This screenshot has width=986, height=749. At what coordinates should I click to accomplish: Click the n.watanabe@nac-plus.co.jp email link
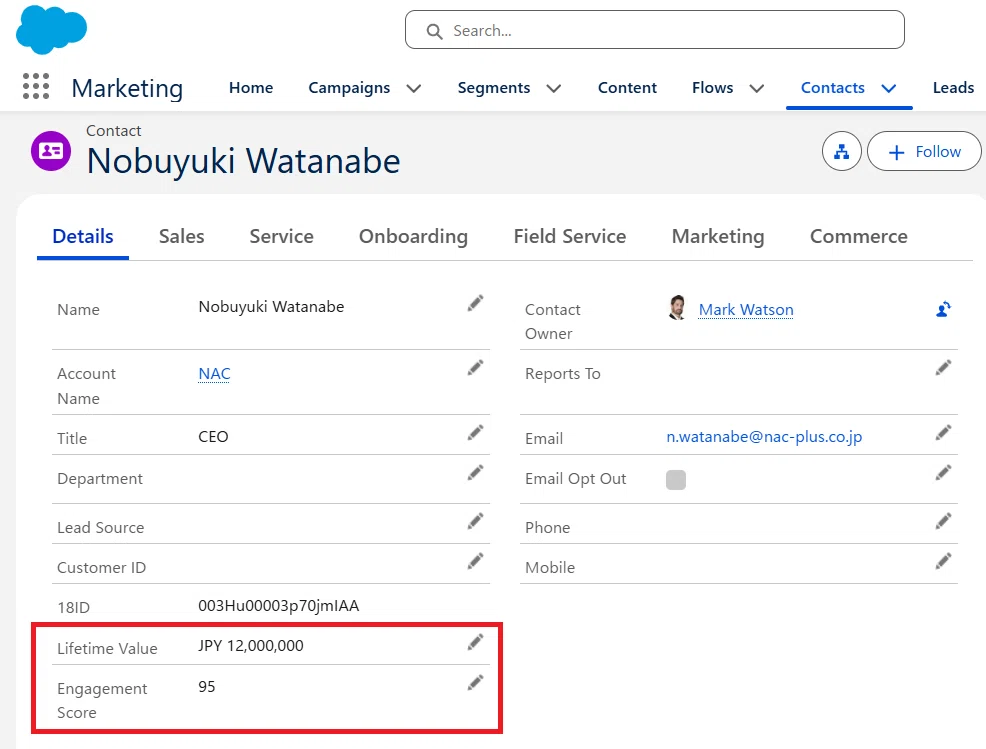764,436
